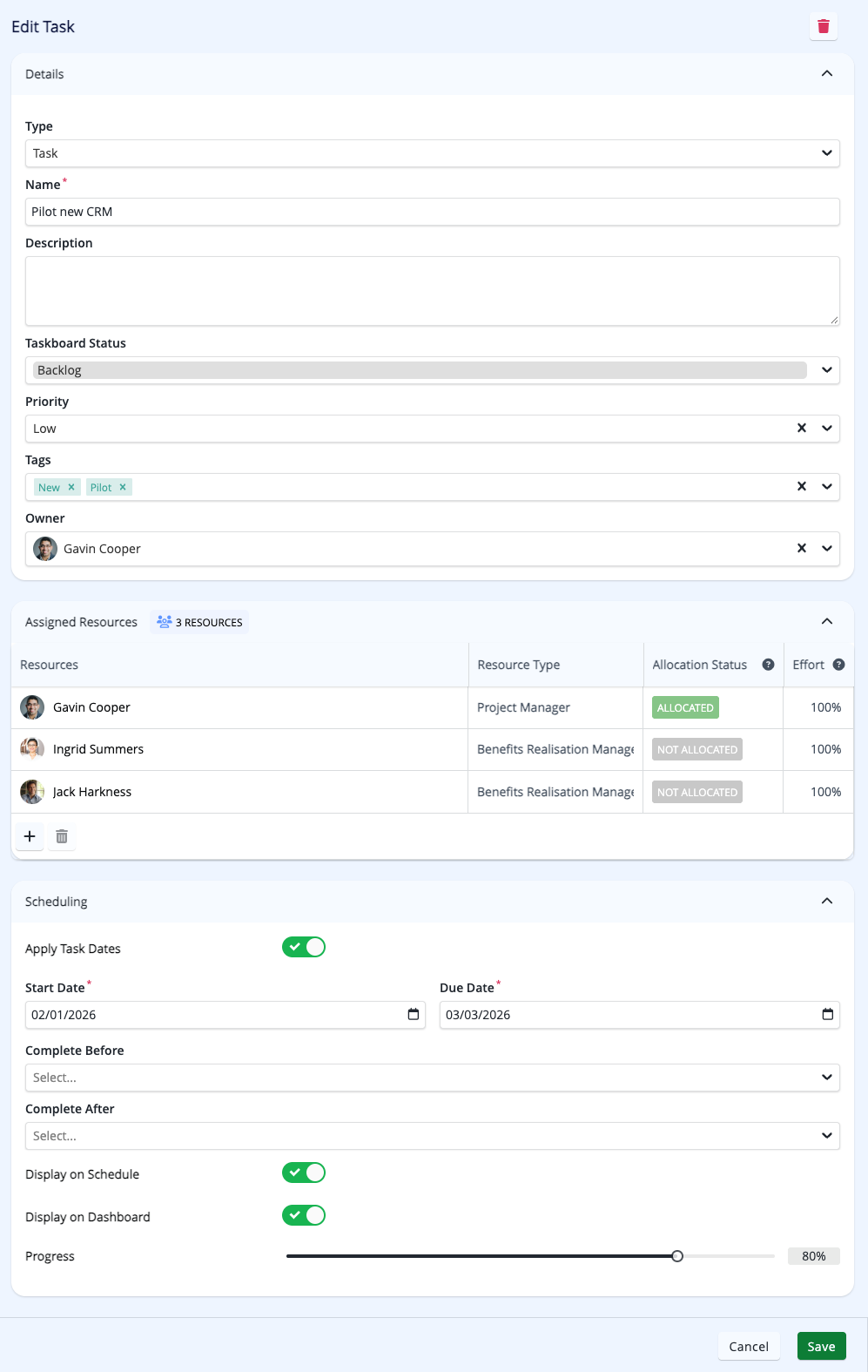Click the Cancel button
868x1372 pixels.
(x=749, y=1346)
